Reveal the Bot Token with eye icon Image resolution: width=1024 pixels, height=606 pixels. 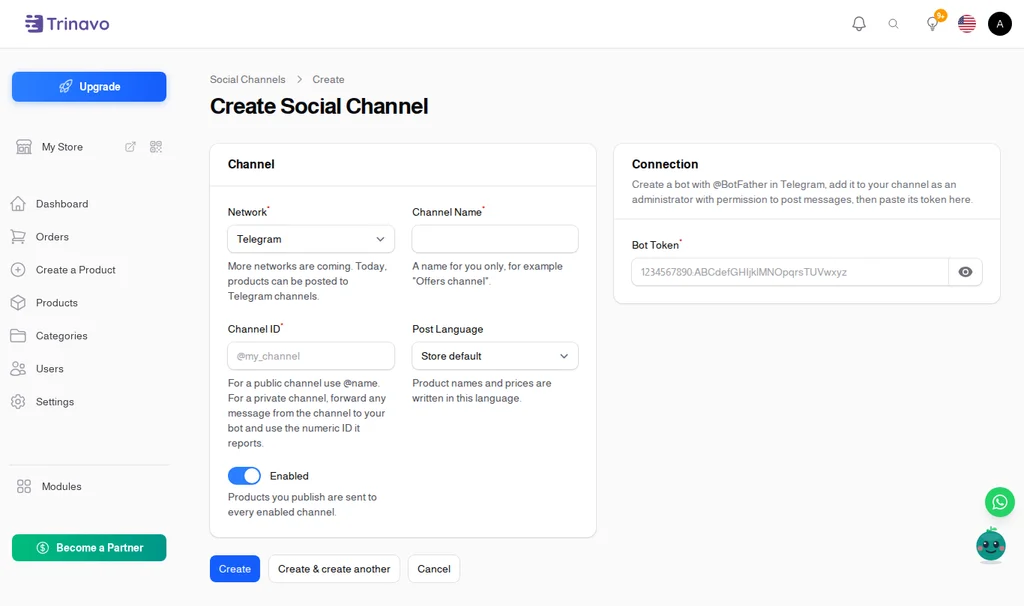pyautogui.click(x=965, y=272)
